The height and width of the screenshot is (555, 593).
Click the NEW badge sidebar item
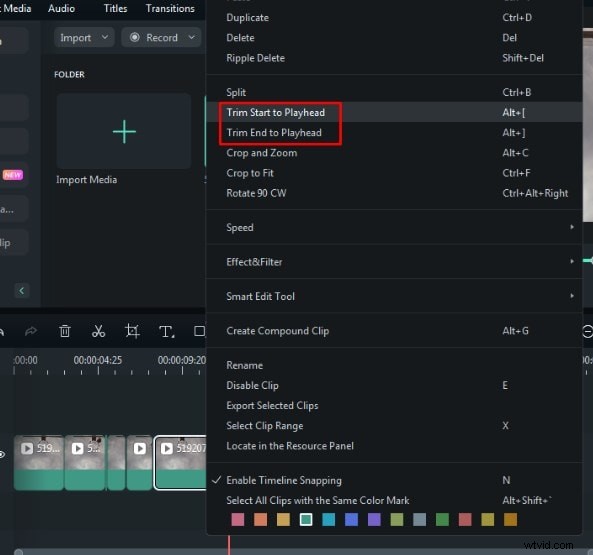pyautogui.click(x=13, y=175)
